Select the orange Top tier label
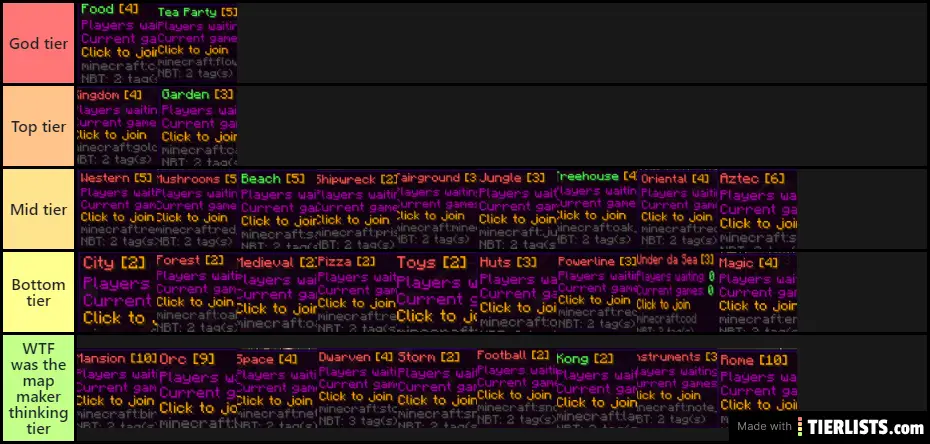 [x=38, y=126]
